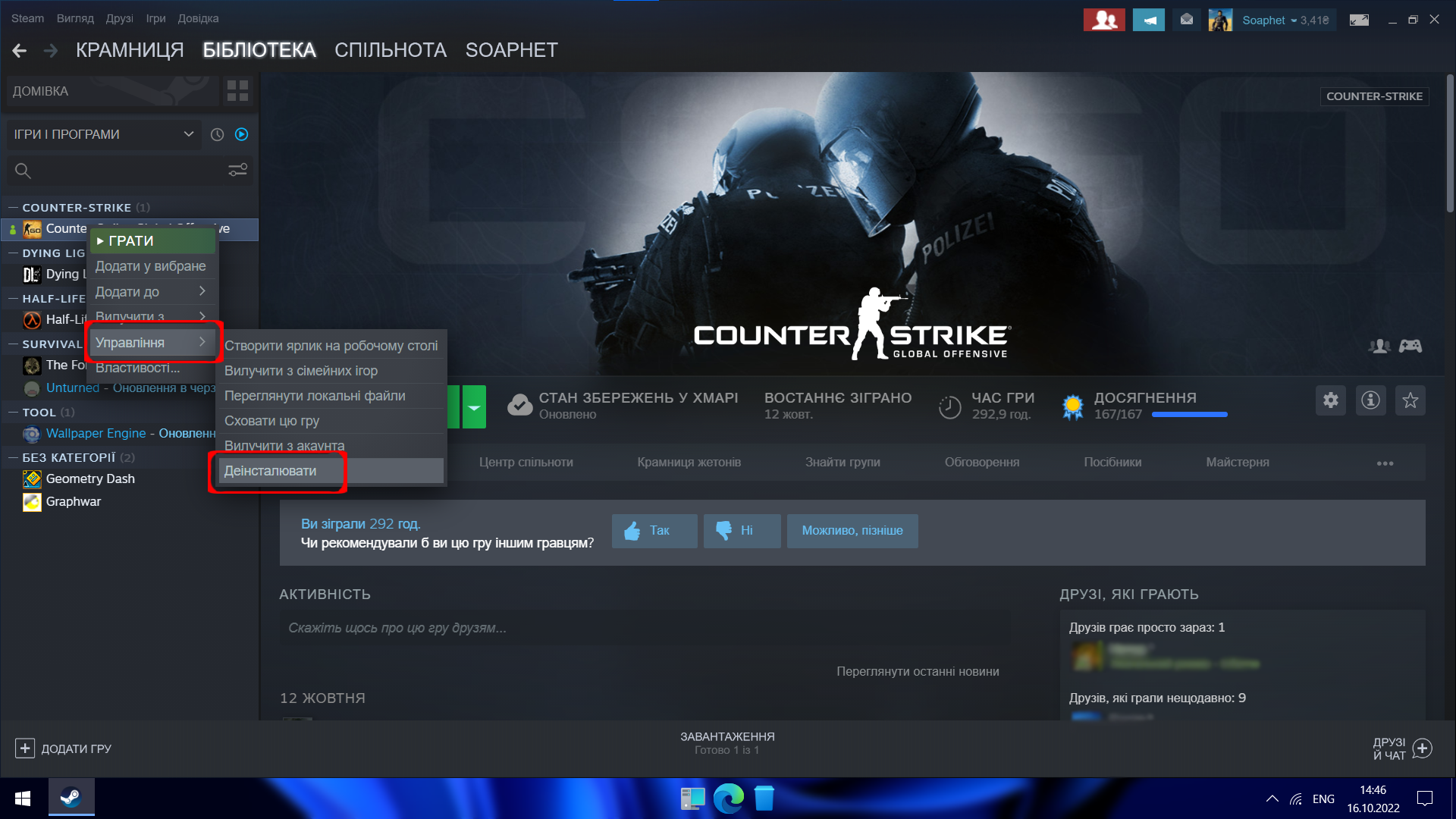Image resolution: width=1456 pixels, height=819 pixels.
Task: Toggle the ready-to-play filter icon
Action: 242,134
